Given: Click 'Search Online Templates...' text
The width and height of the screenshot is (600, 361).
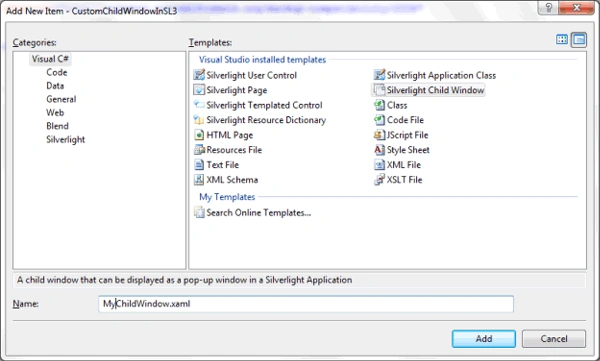Looking at the screenshot, I should [x=259, y=212].
